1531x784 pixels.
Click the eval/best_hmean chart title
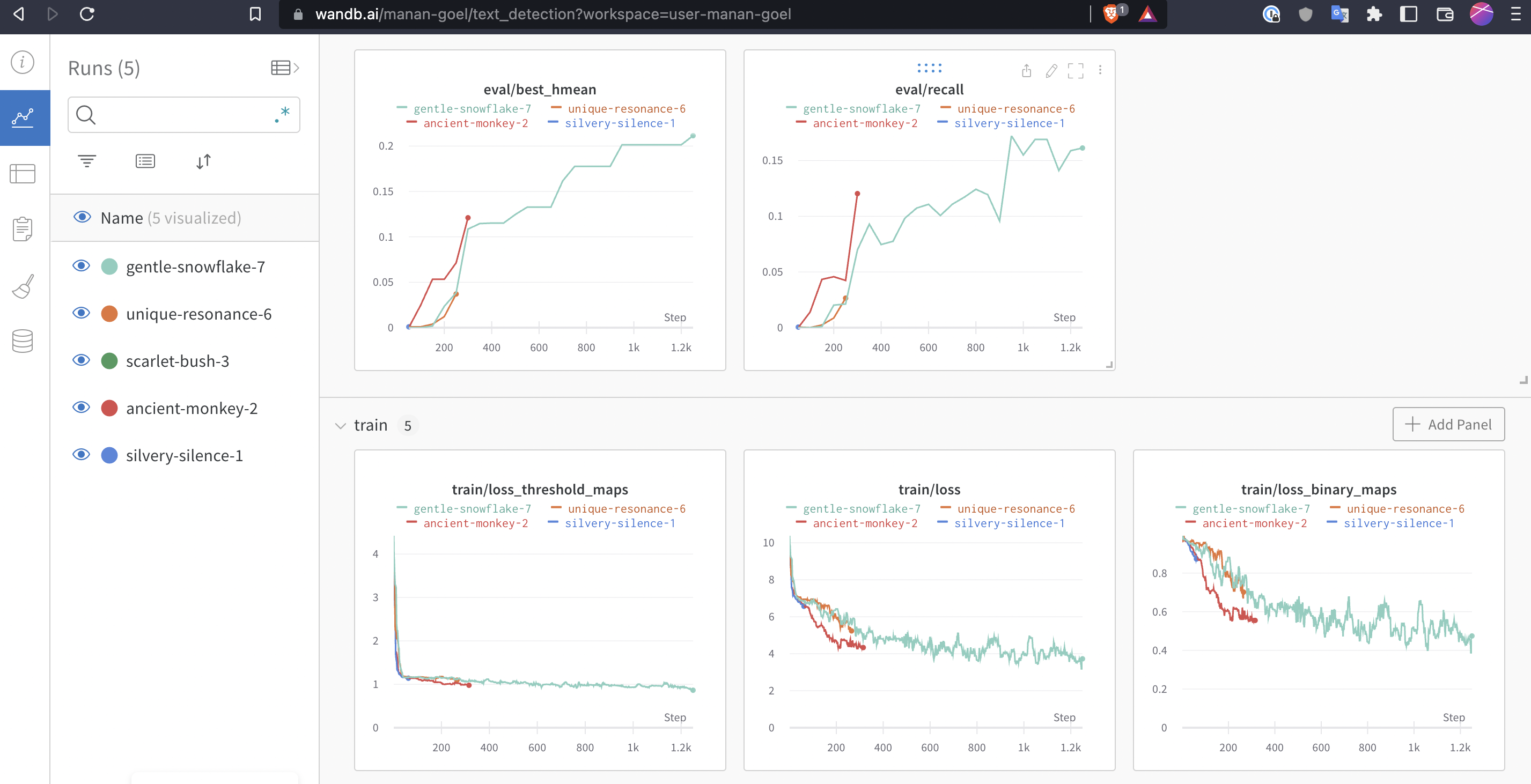(540, 89)
